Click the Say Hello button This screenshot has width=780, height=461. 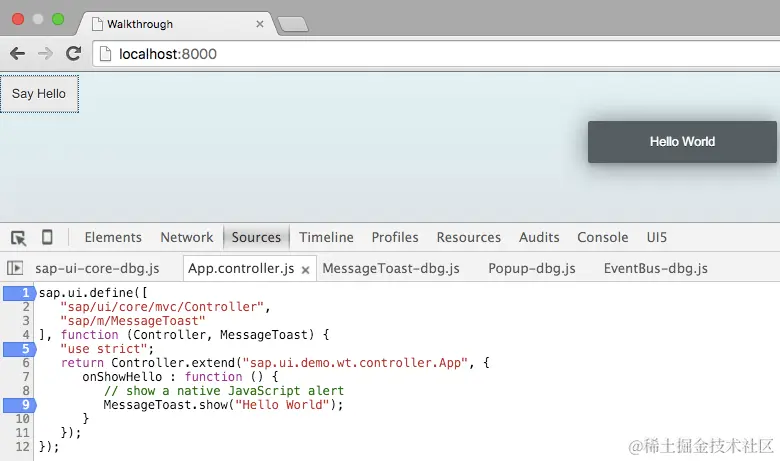(39, 94)
